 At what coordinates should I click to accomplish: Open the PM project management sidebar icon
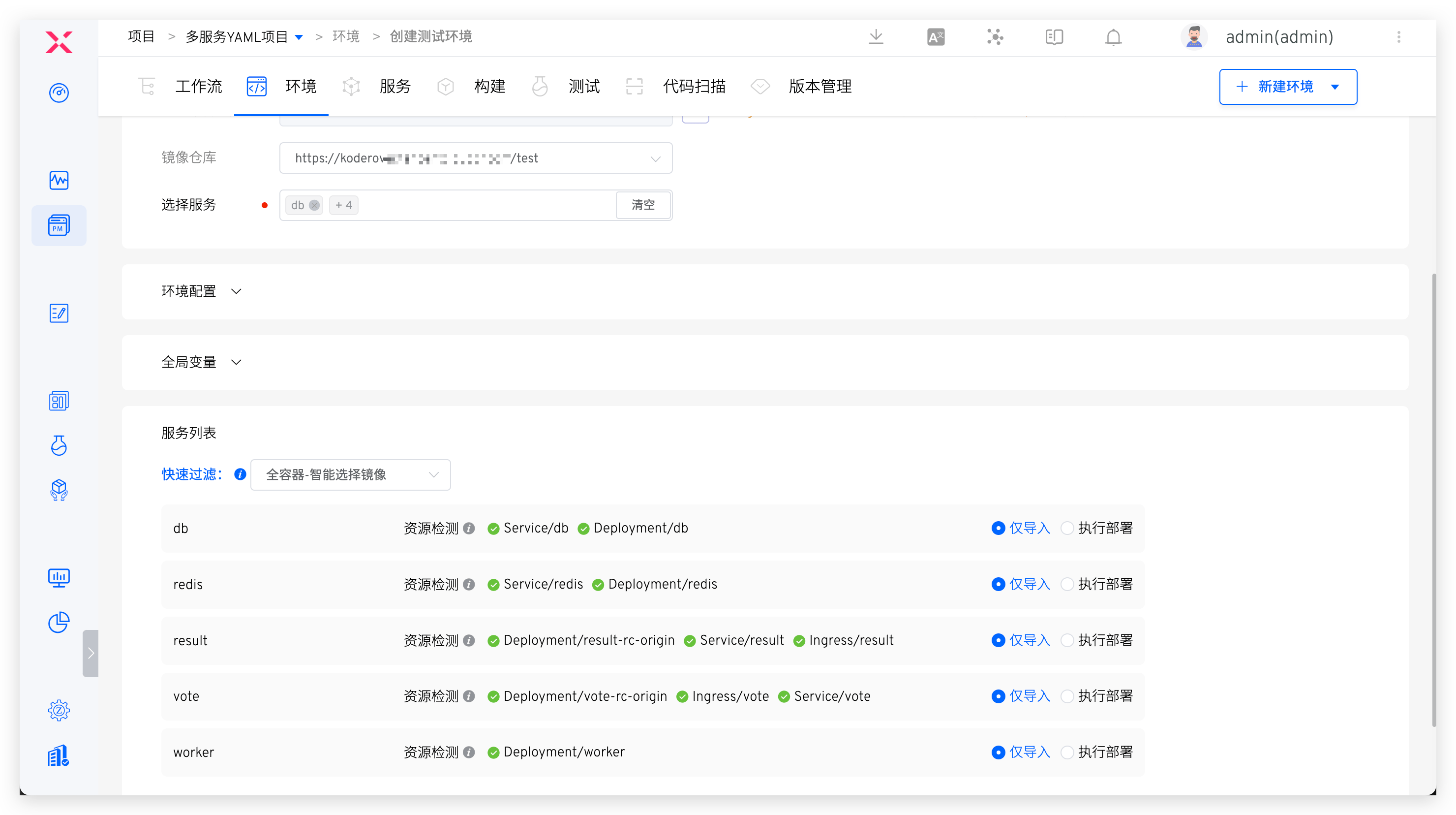coord(59,225)
